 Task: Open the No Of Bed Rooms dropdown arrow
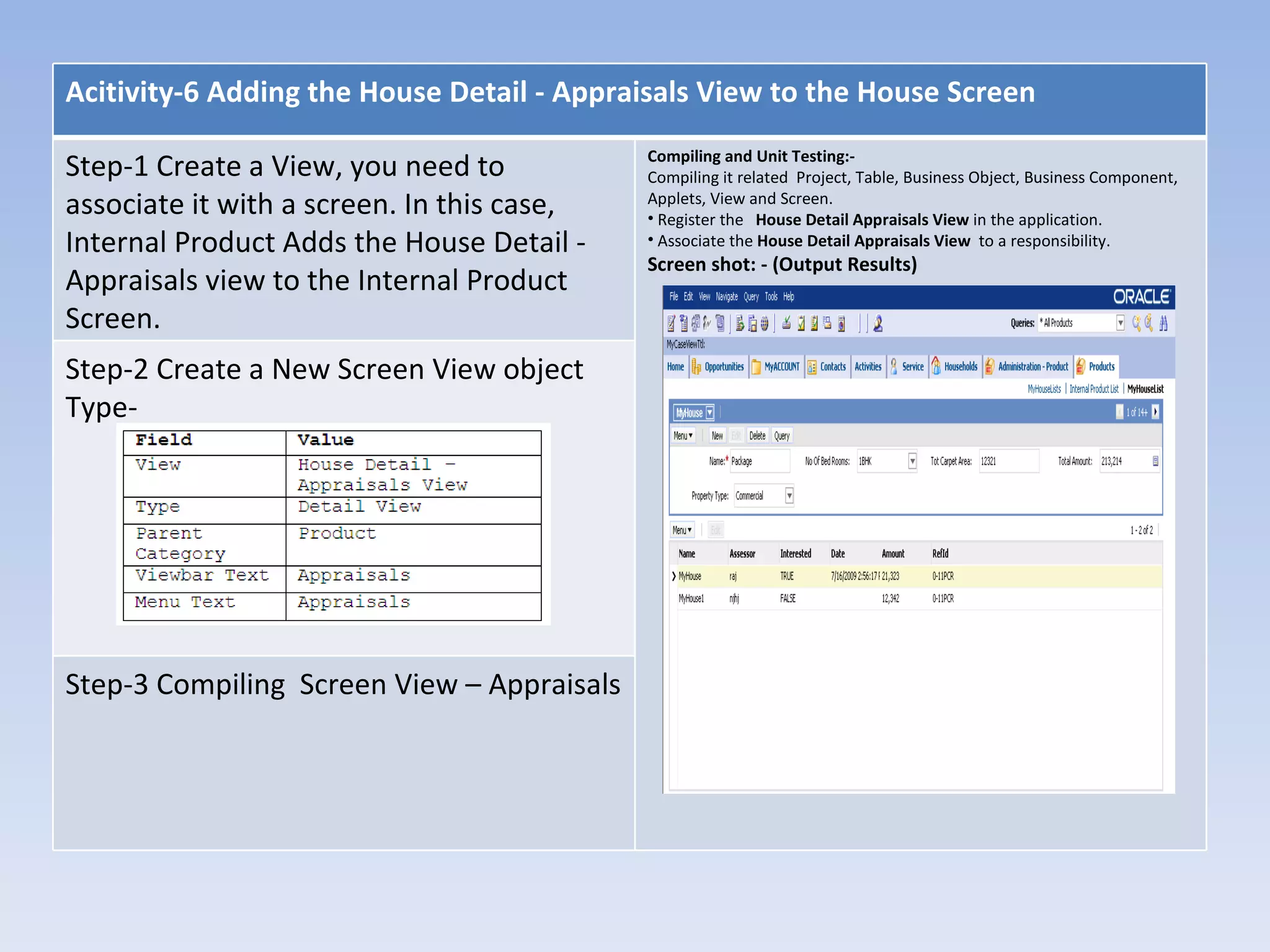coord(912,461)
